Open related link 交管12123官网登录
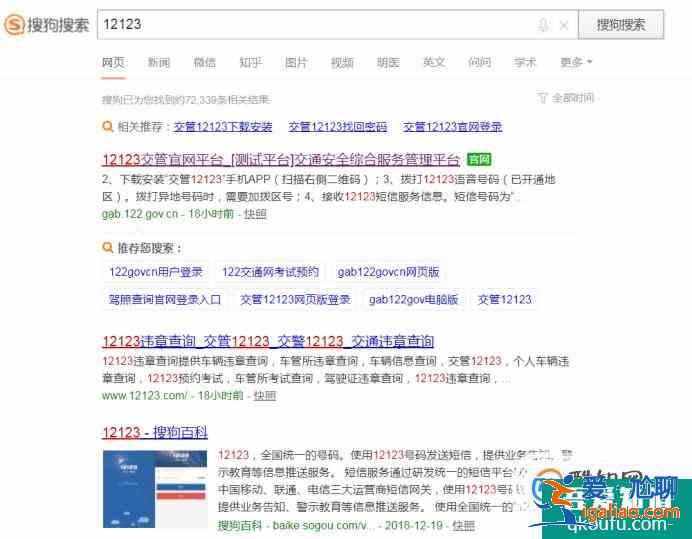The width and height of the screenshot is (692, 539). point(452,127)
